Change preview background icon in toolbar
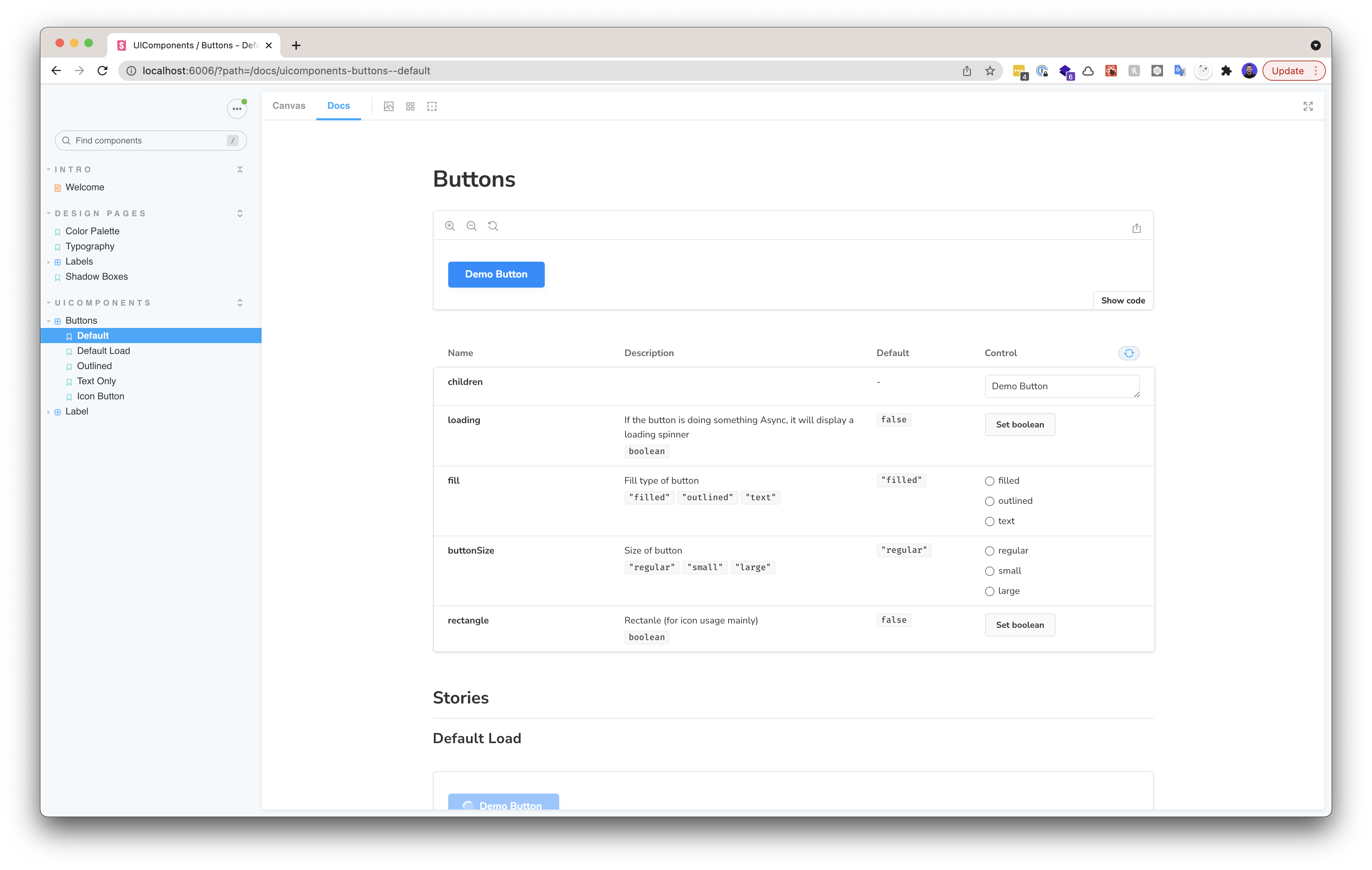 point(389,106)
